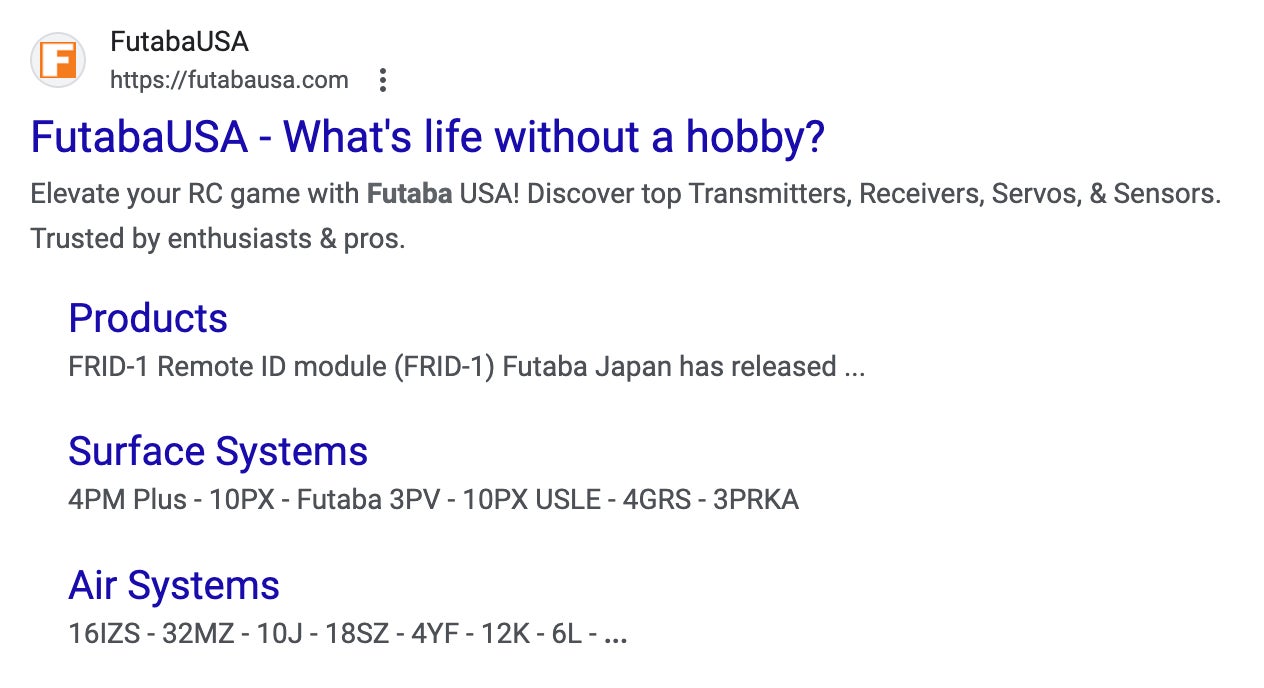The width and height of the screenshot is (1264, 688).
Task: Click '4PM Plus' in Surface Systems snippet
Action: pyautogui.click(x=127, y=500)
